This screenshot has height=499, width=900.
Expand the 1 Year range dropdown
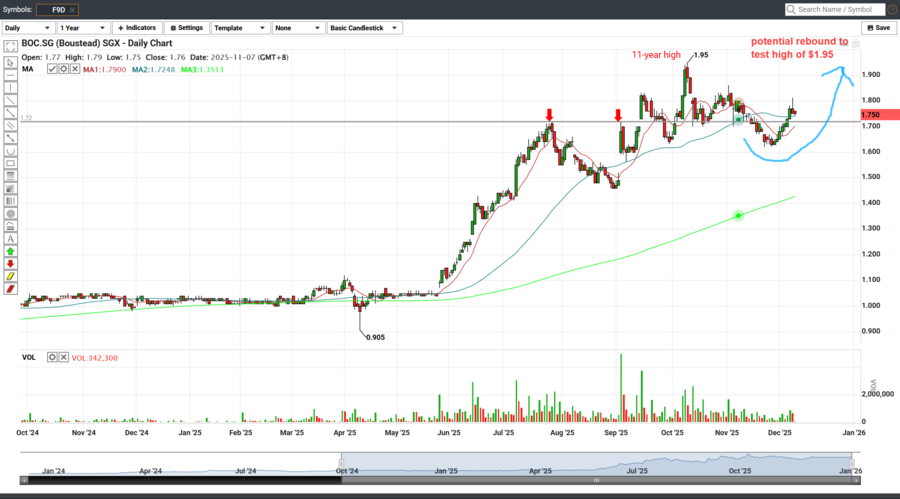83,28
